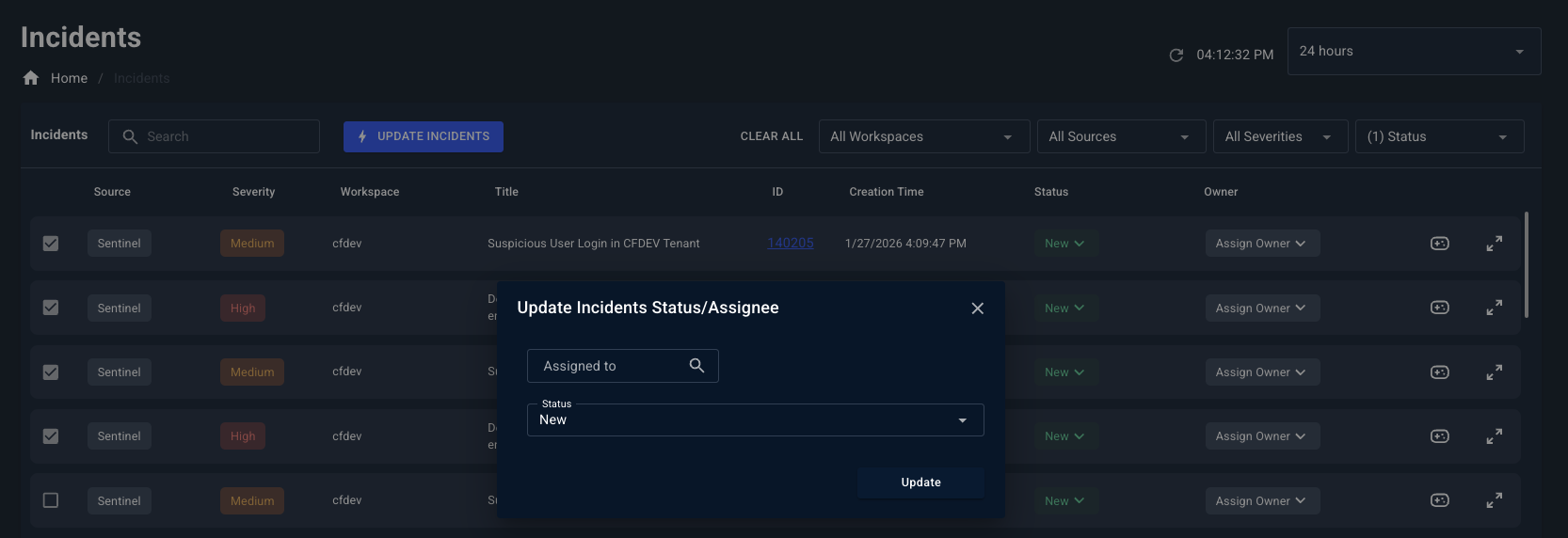This screenshot has width=1568, height=538.
Task: Uncheck the third row Medium incident checkbox
Action: [51, 372]
